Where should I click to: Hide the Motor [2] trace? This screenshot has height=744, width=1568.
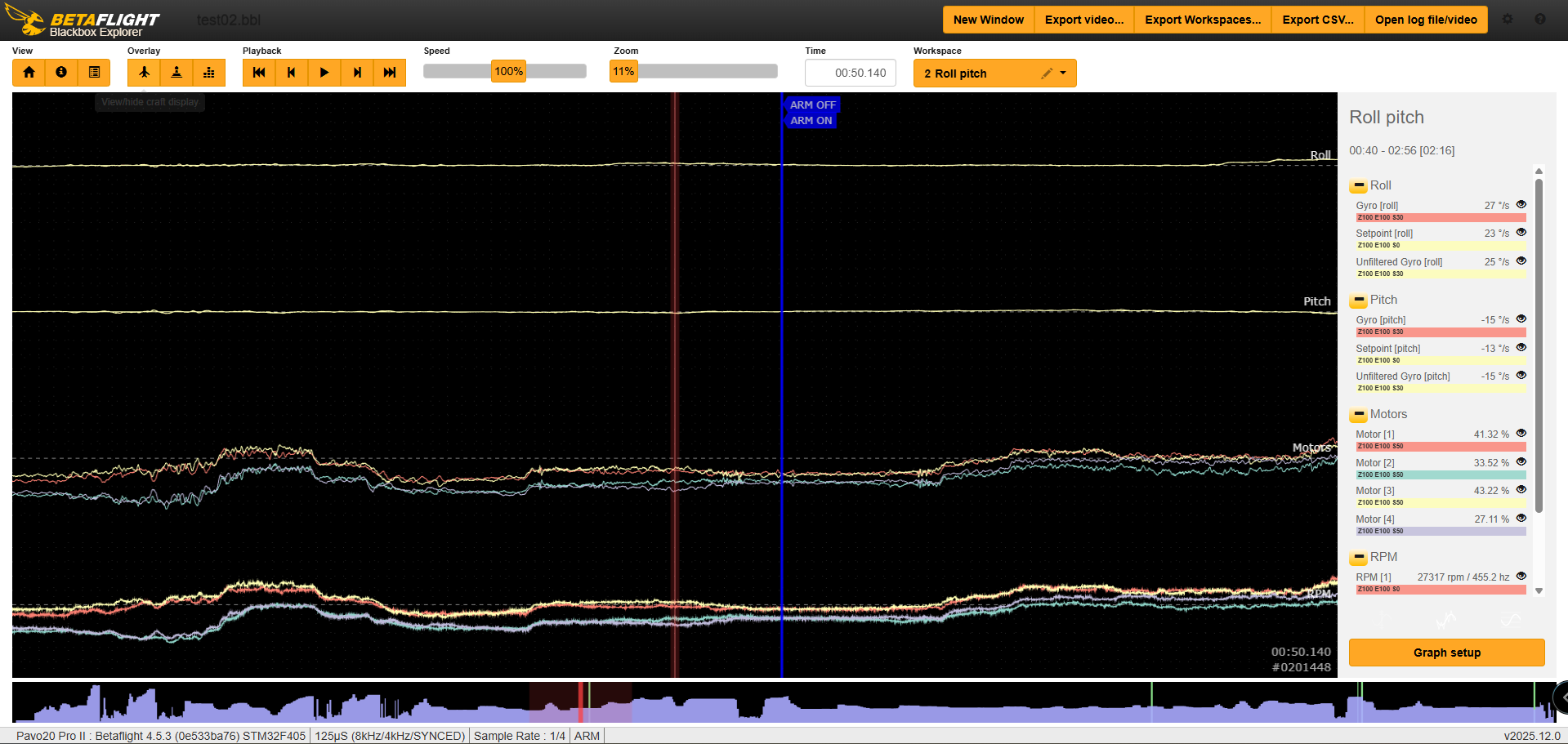pyautogui.click(x=1521, y=462)
